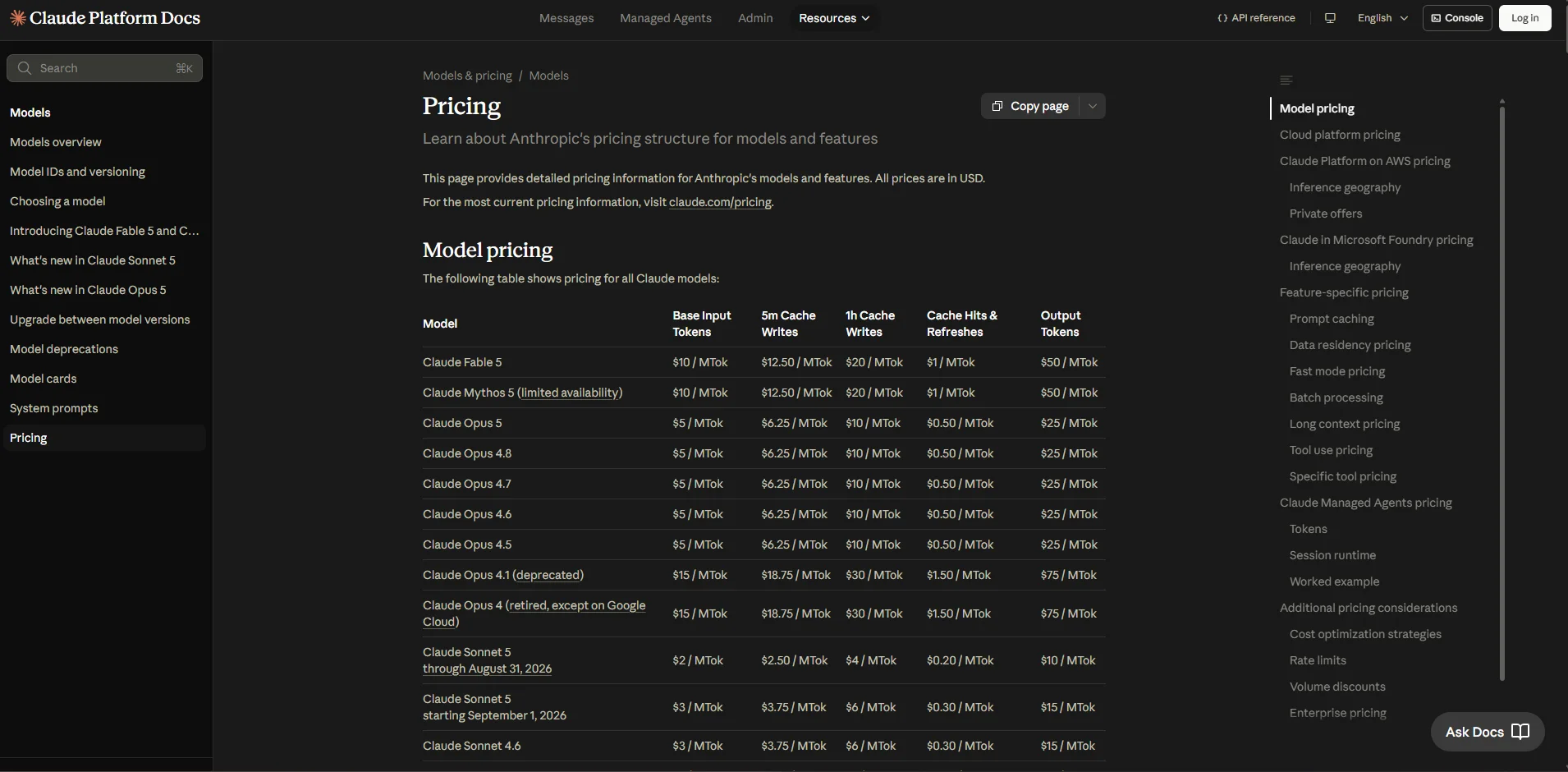Open the Admin tab
Image resolution: width=1568 pixels, height=772 pixels.
[755, 18]
